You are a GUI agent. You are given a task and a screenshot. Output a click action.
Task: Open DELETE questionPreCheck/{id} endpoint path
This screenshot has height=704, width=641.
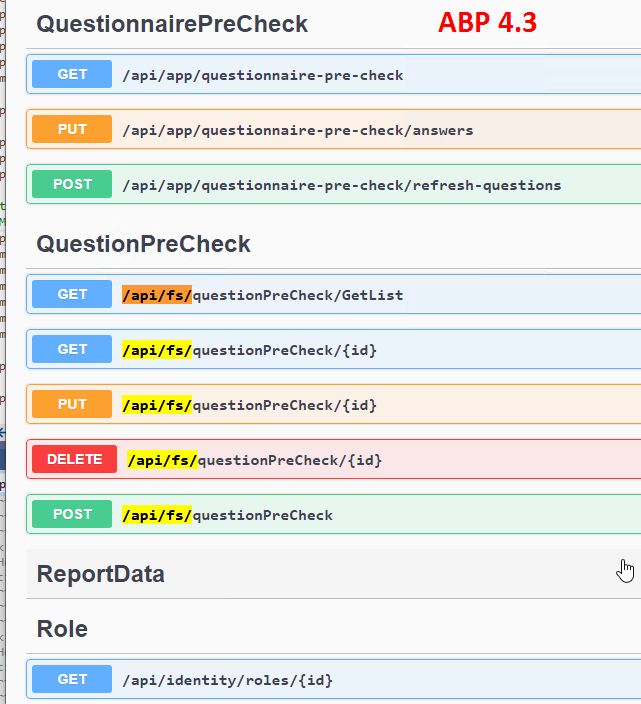tap(254, 460)
